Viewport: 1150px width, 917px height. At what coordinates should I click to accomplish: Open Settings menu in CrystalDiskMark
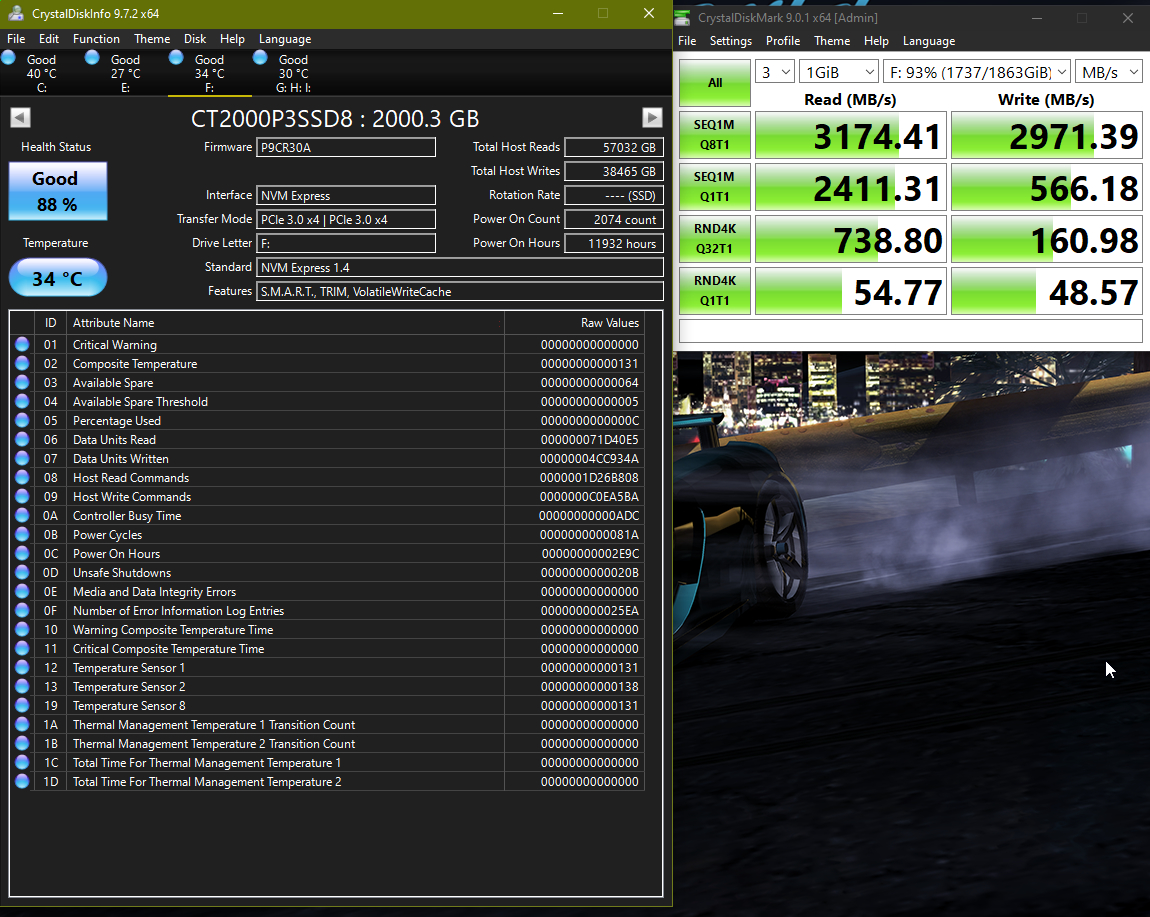click(x=730, y=41)
